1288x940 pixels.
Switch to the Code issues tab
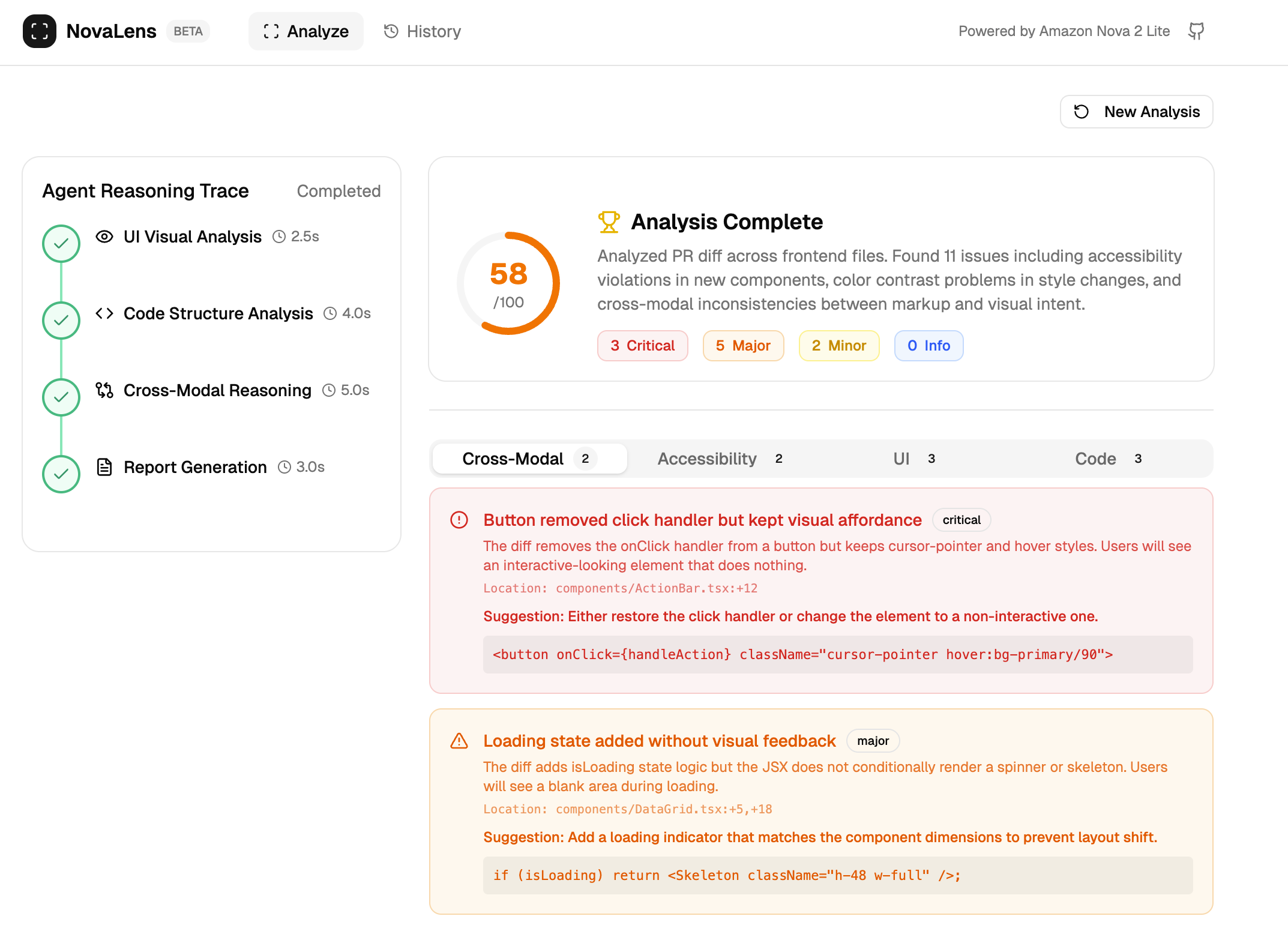pyautogui.click(x=1107, y=459)
